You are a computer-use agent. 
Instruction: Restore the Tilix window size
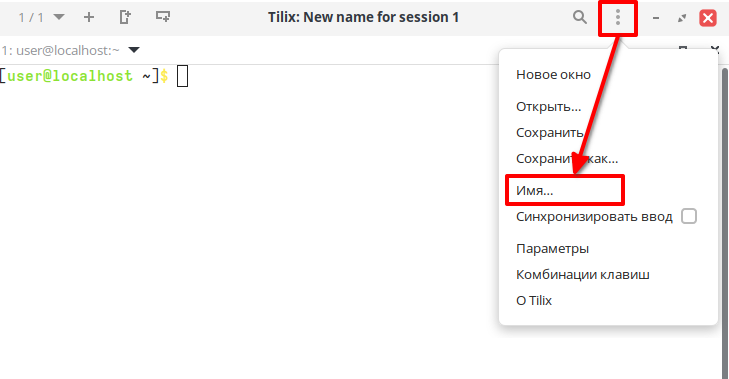[x=682, y=18]
